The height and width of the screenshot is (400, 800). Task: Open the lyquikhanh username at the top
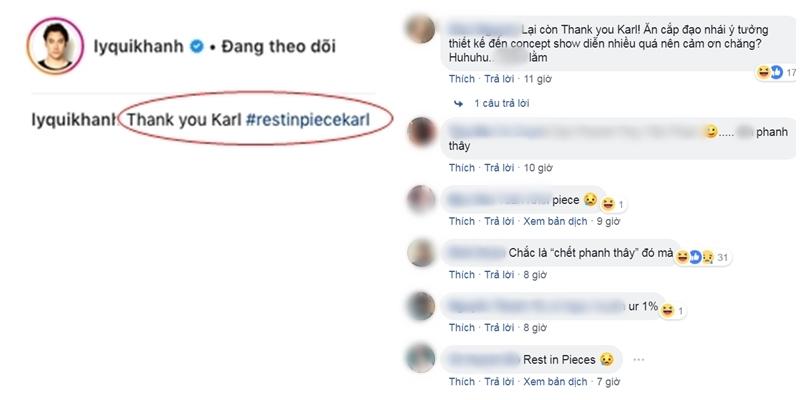(139, 46)
